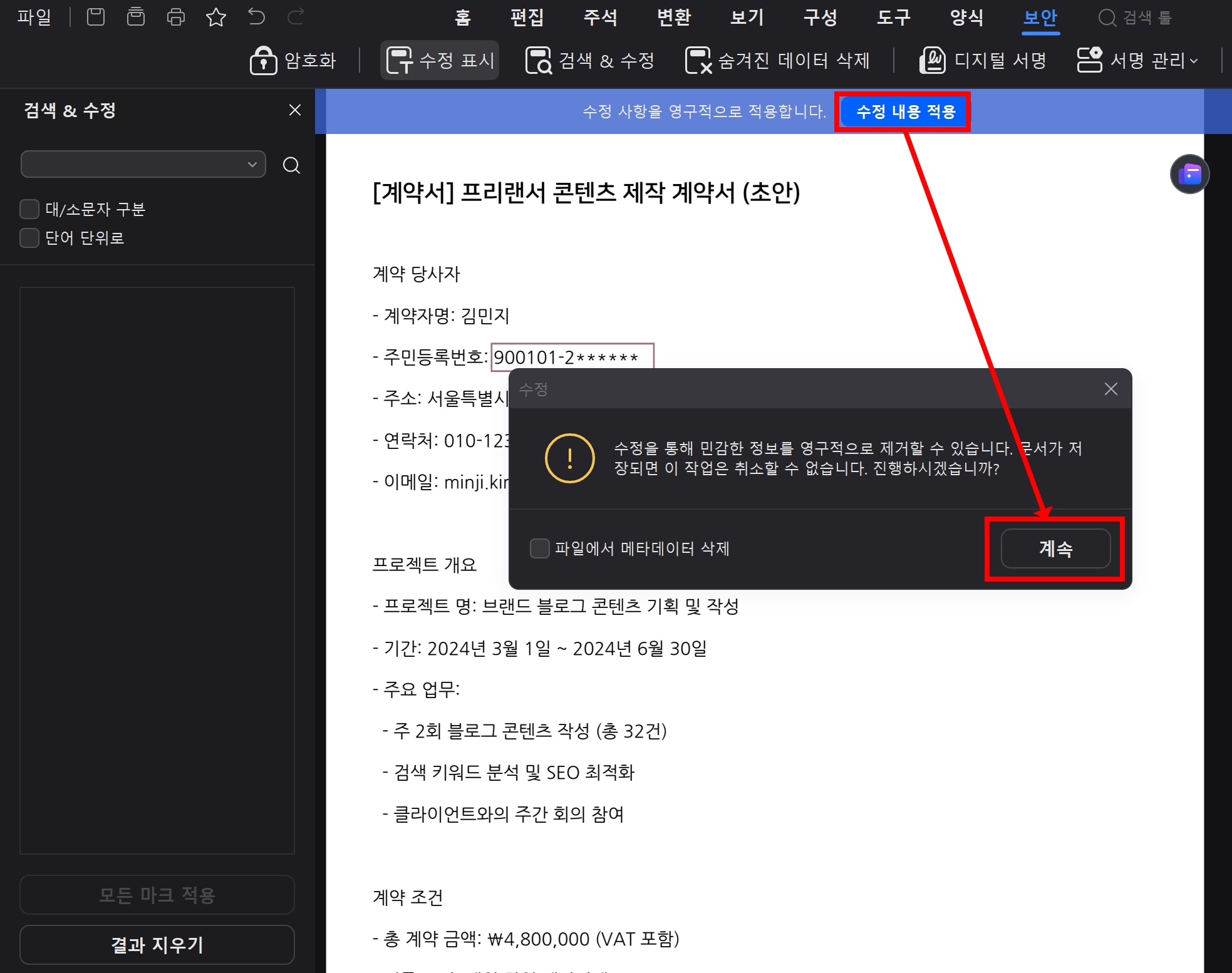Switch to the 양식 tab
This screenshot has width=1232, height=973.
(966, 18)
